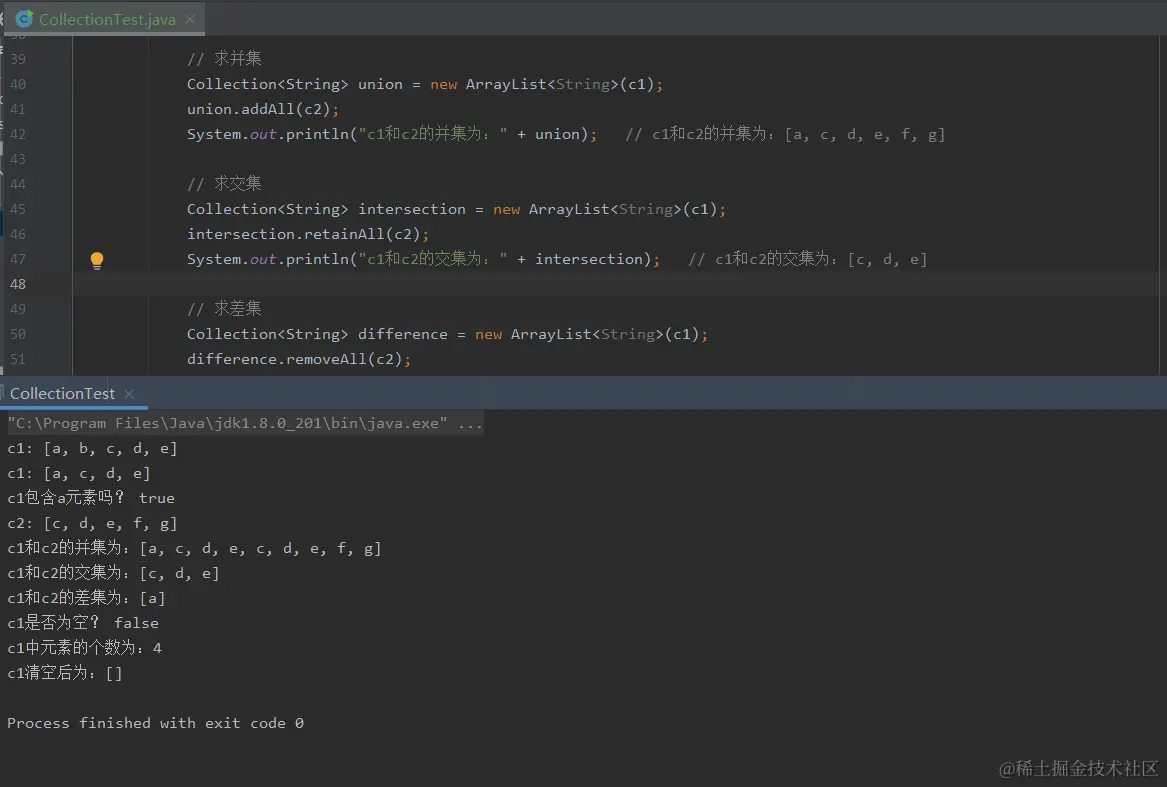This screenshot has height=787, width=1167.
Task: Click console output 'c1: [a, c, d, e]'
Action: [x=79, y=474]
